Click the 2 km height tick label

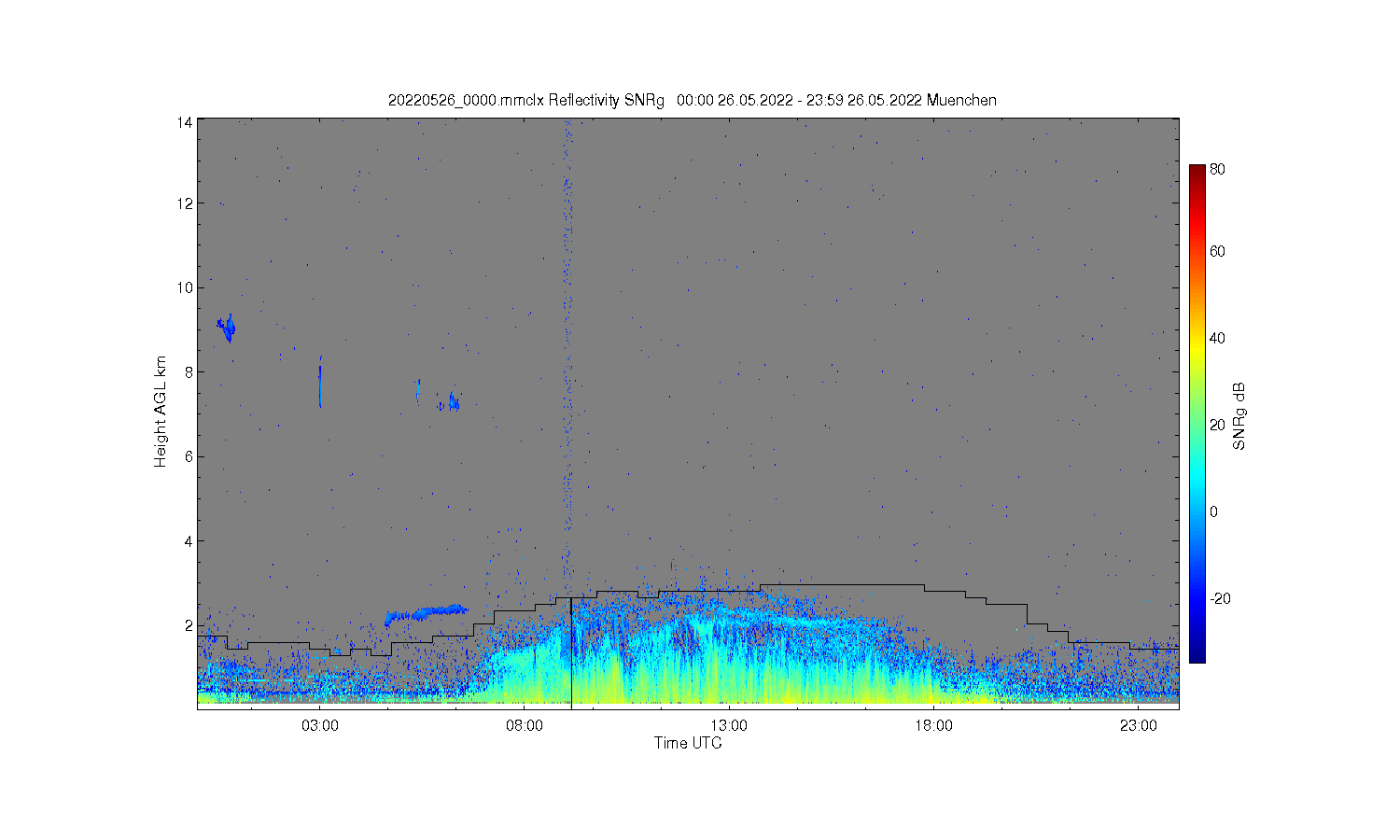[x=189, y=625]
